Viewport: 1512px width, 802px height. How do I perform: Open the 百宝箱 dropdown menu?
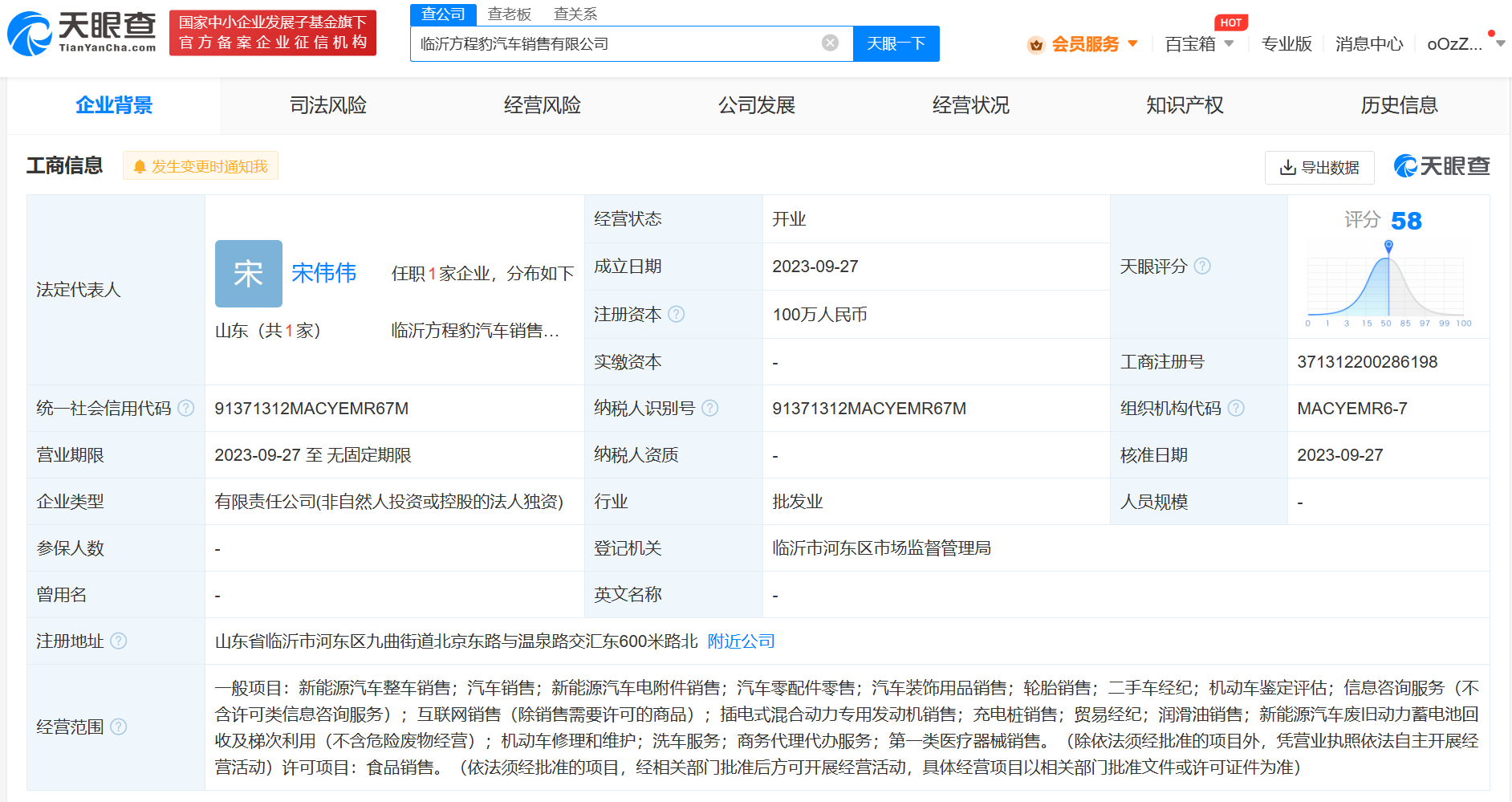[1199, 44]
